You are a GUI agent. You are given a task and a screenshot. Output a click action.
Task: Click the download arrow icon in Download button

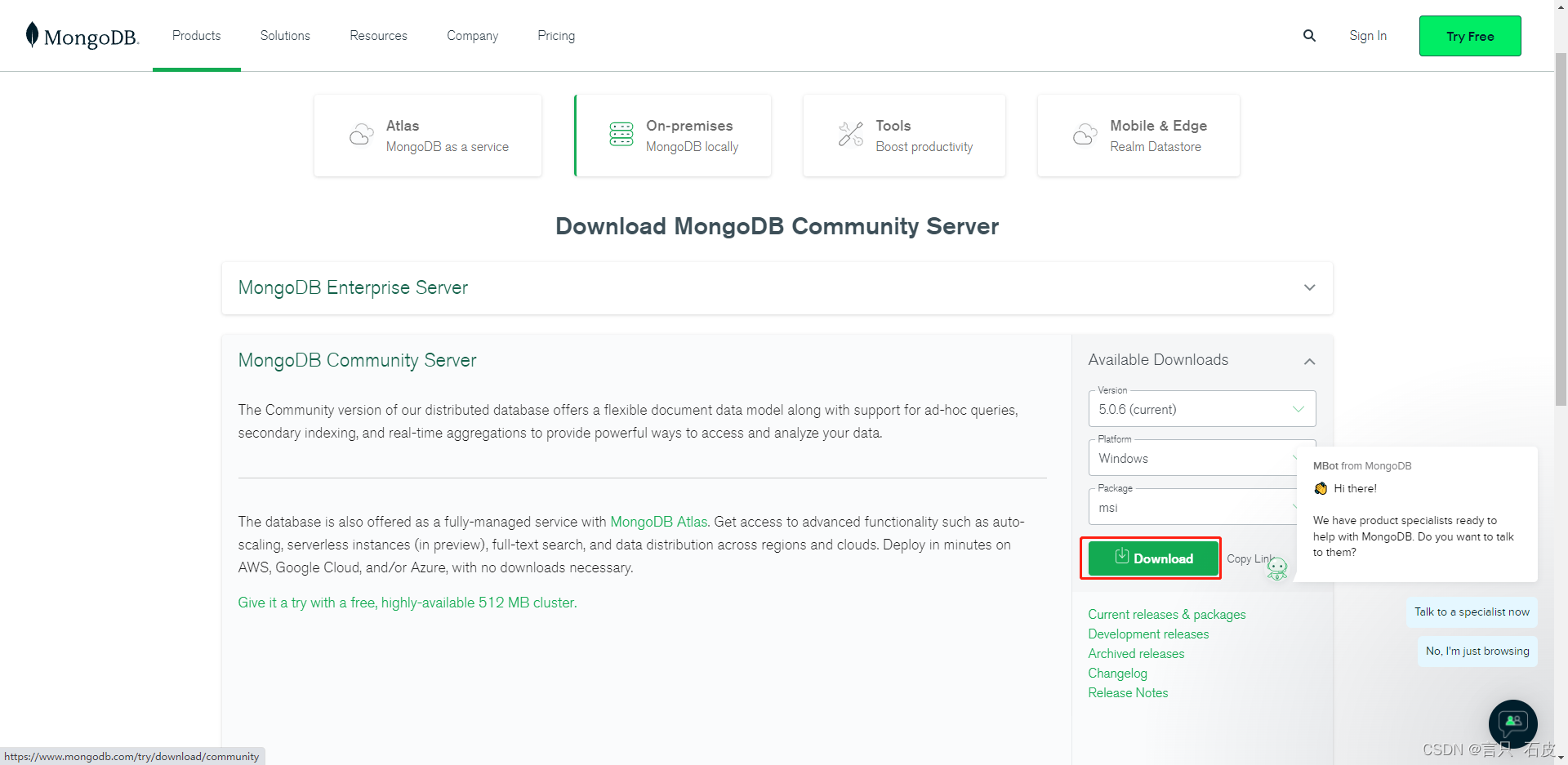1122,556
